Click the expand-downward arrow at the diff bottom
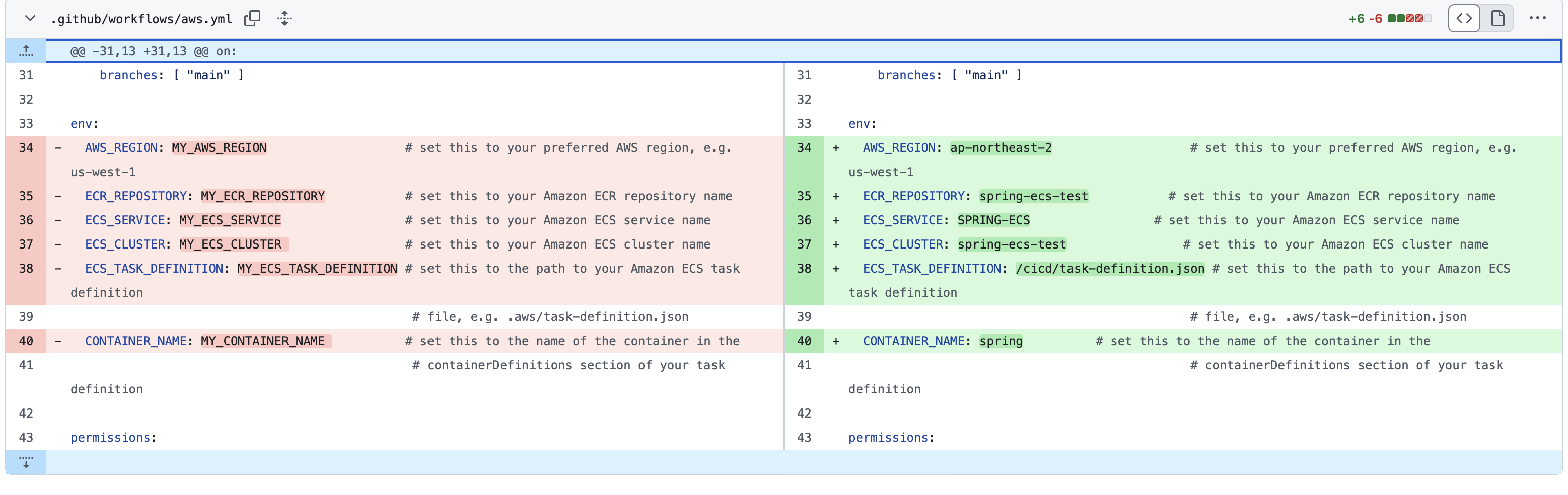Image resolution: width=1568 pixels, height=495 pixels. (26, 462)
